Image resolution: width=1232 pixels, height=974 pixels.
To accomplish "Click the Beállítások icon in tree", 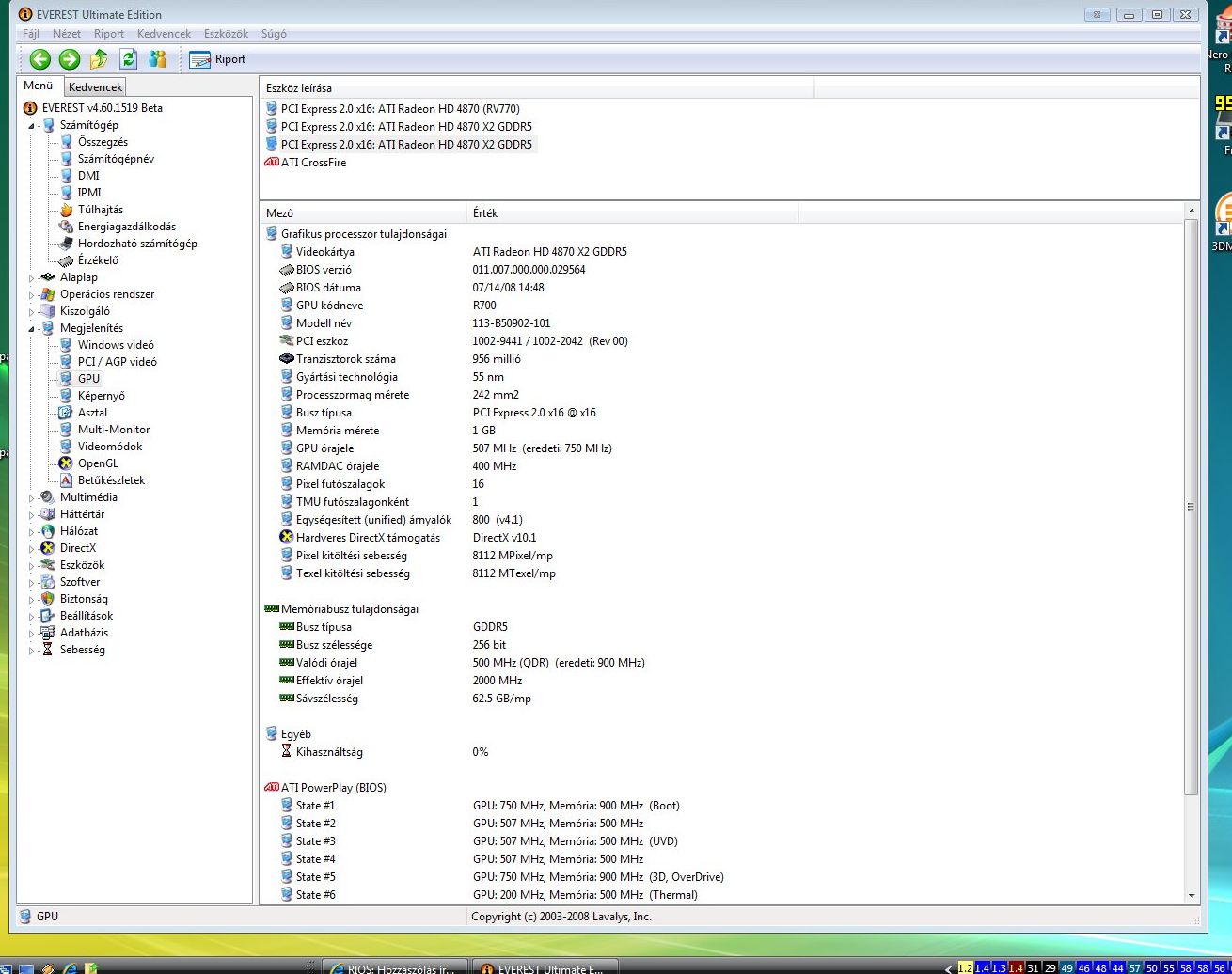I will point(48,616).
